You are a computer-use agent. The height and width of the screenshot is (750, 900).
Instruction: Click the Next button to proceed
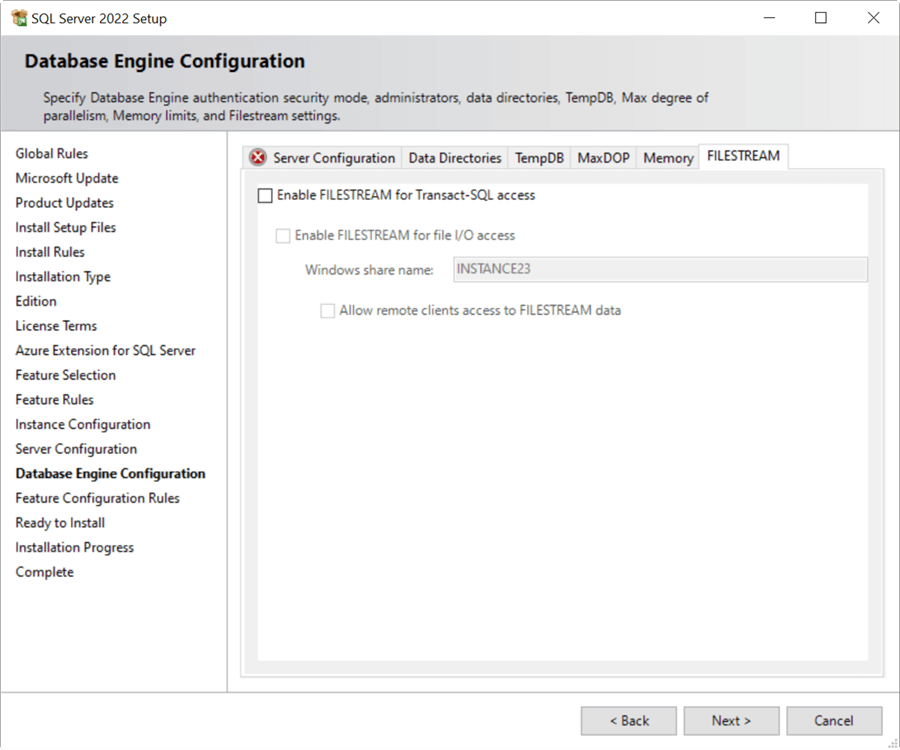731,720
